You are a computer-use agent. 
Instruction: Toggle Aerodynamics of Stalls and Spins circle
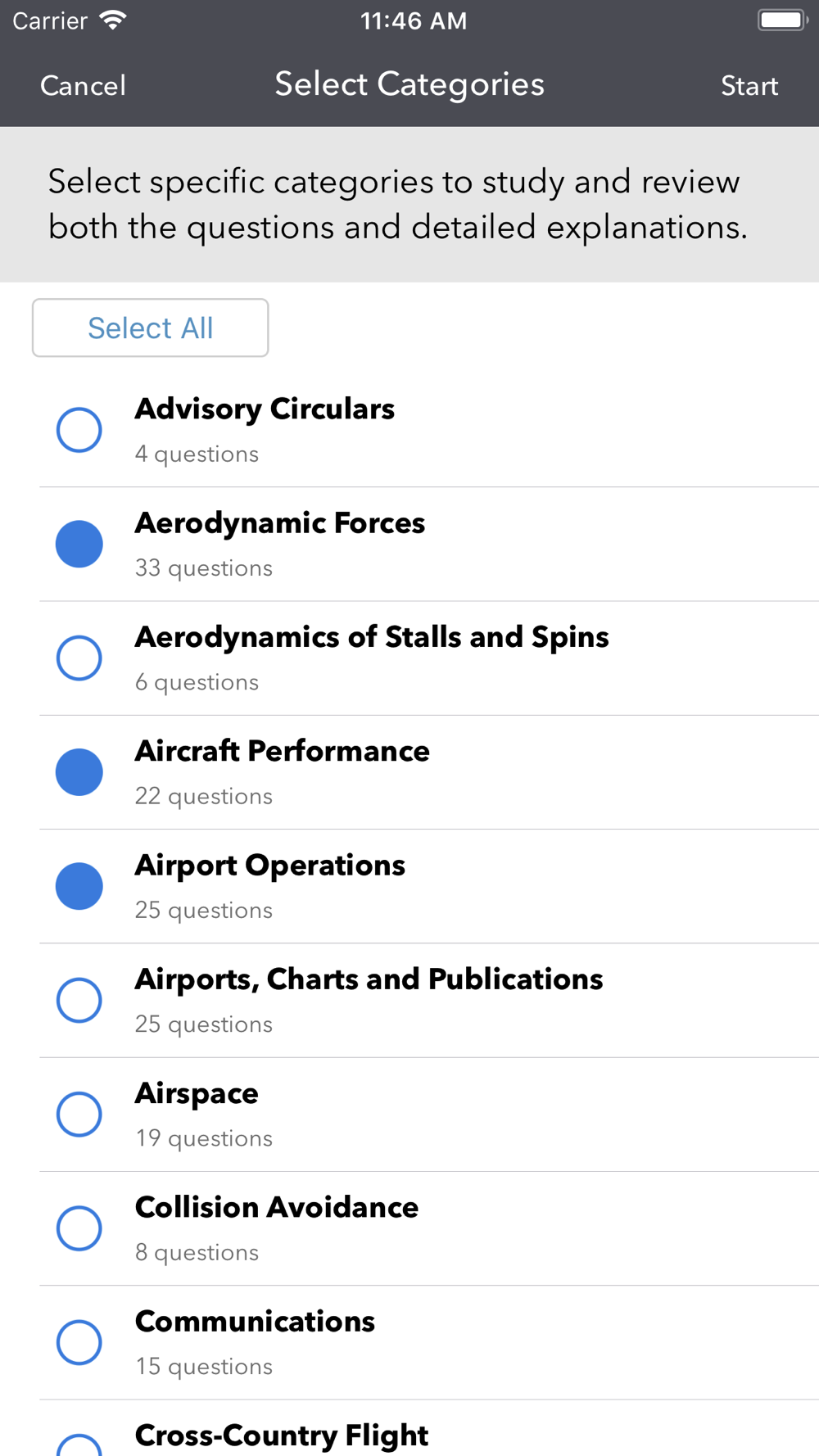(79, 658)
